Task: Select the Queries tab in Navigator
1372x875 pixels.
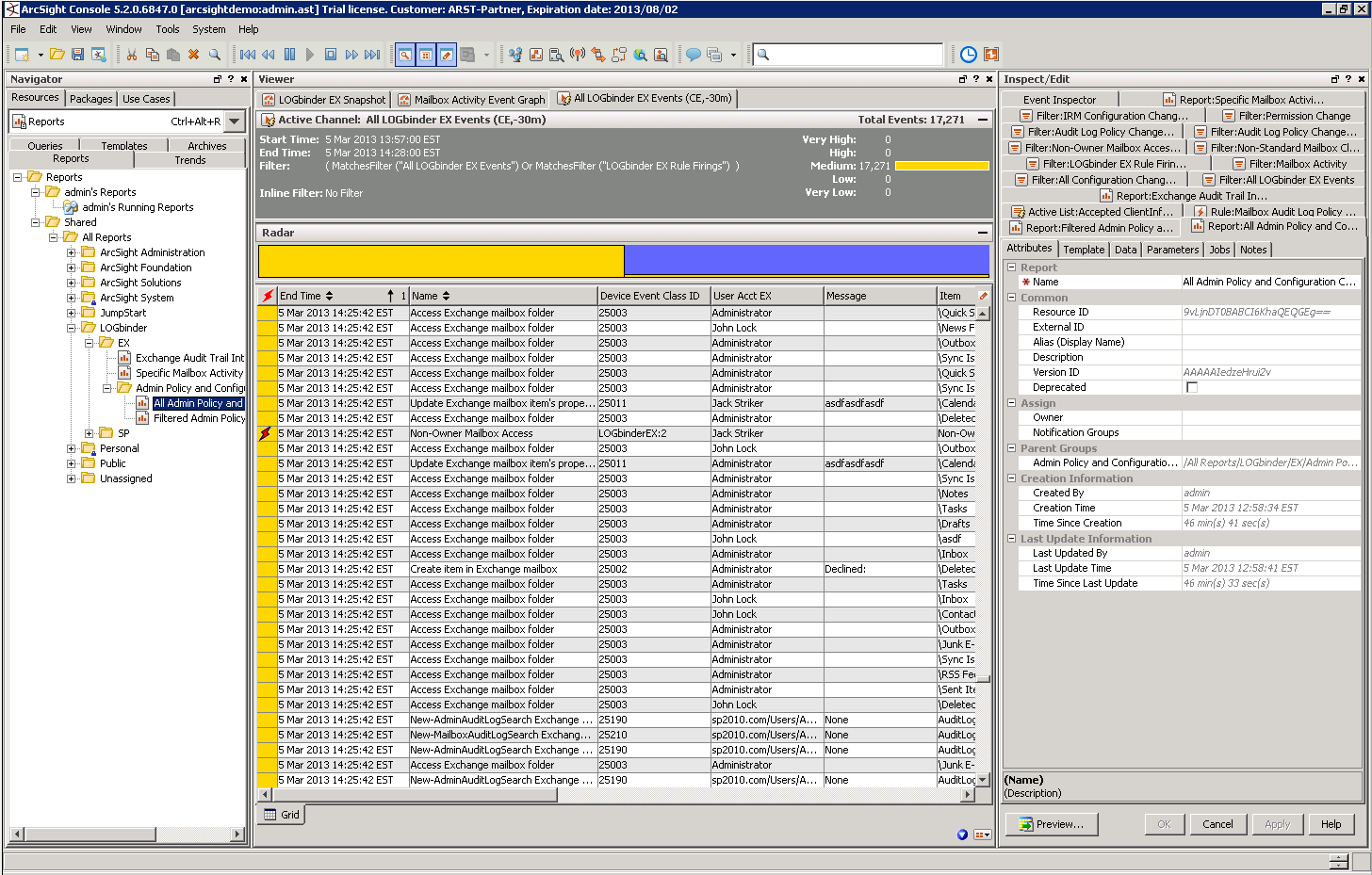Action: pyautogui.click(x=45, y=146)
